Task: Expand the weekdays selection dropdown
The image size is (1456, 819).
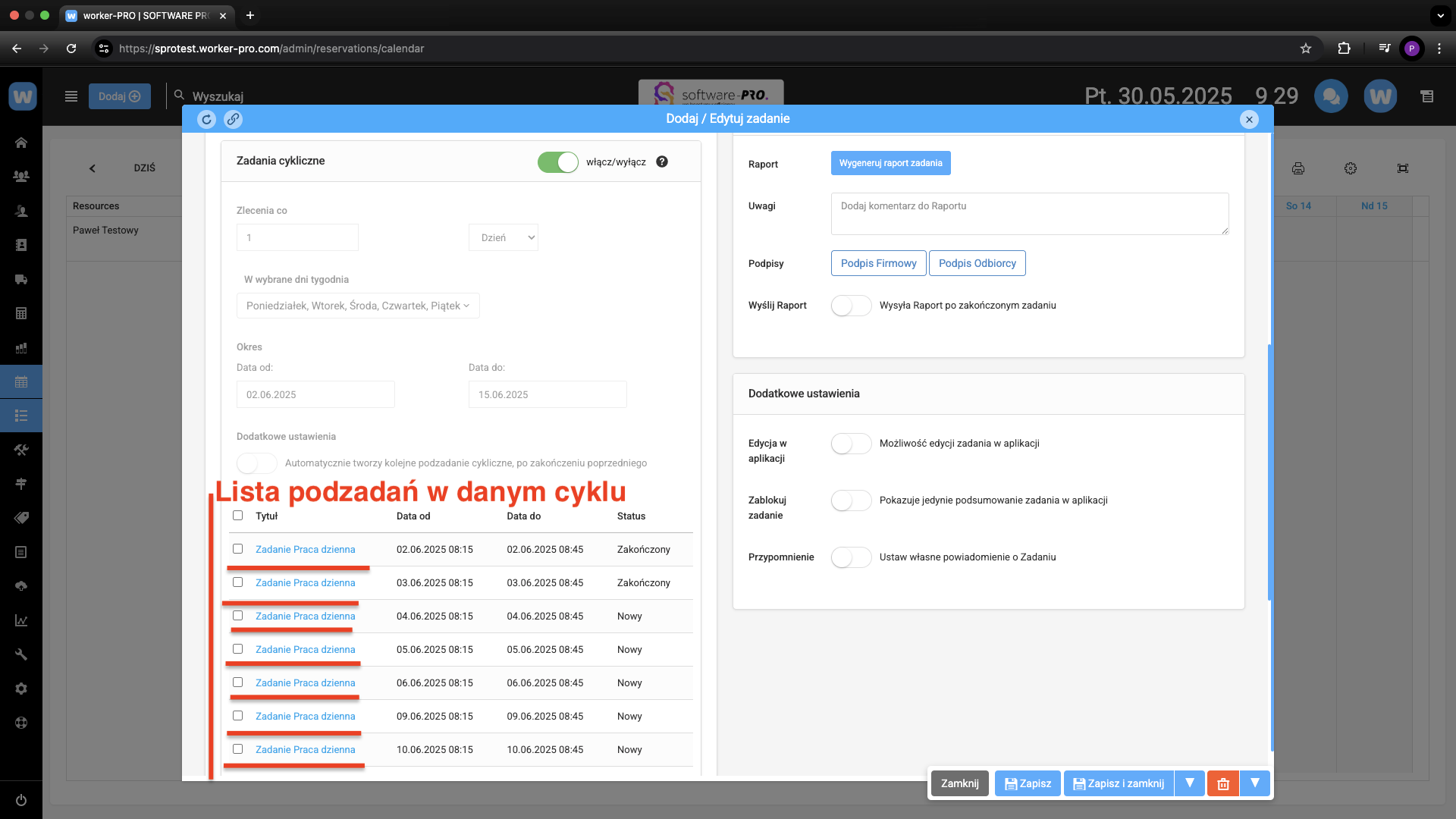Action: click(x=357, y=306)
